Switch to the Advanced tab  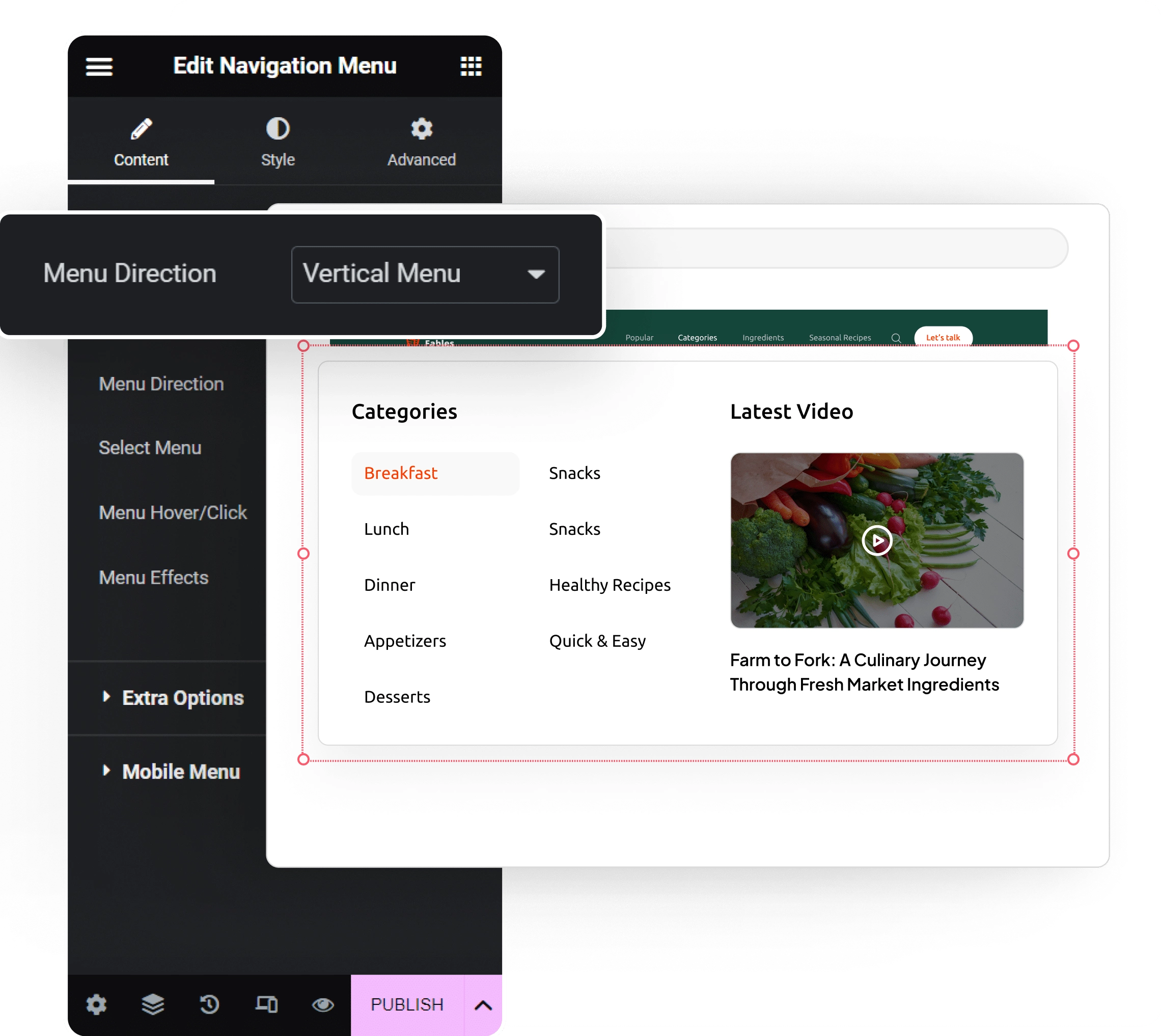coord(421,141)
